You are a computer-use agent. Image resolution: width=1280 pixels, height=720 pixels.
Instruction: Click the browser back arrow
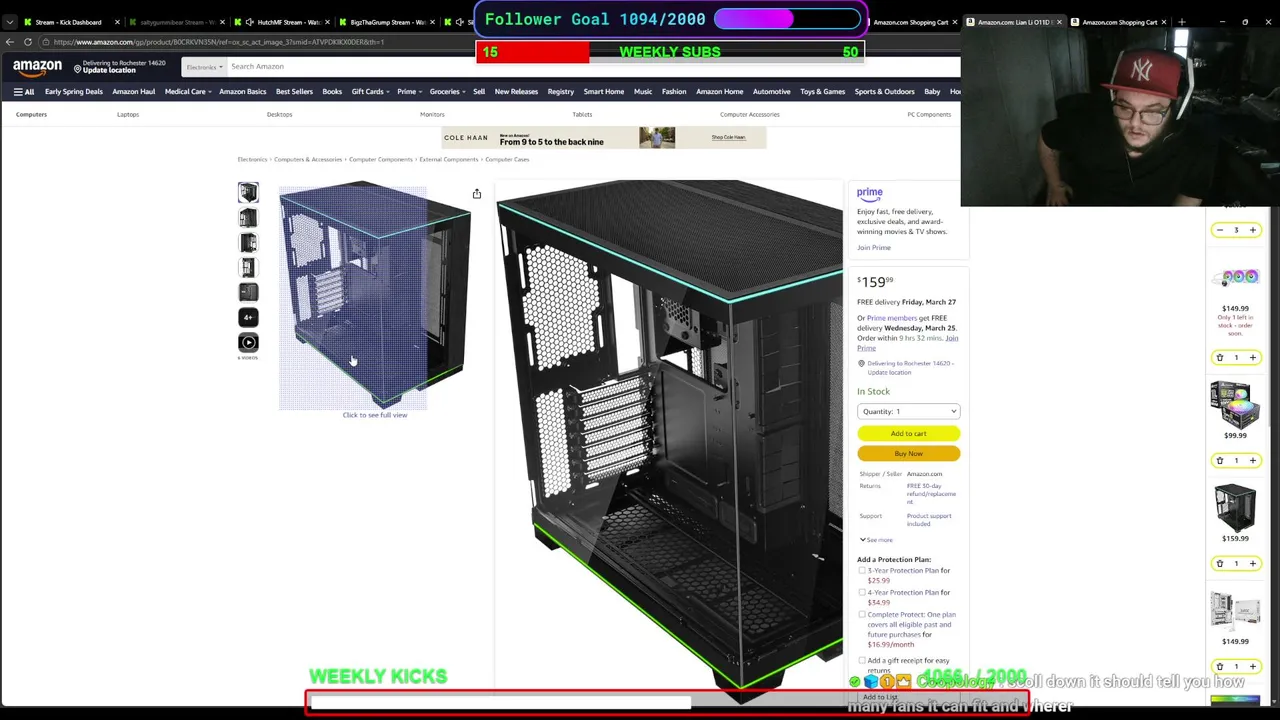click(x=10, y=42)
